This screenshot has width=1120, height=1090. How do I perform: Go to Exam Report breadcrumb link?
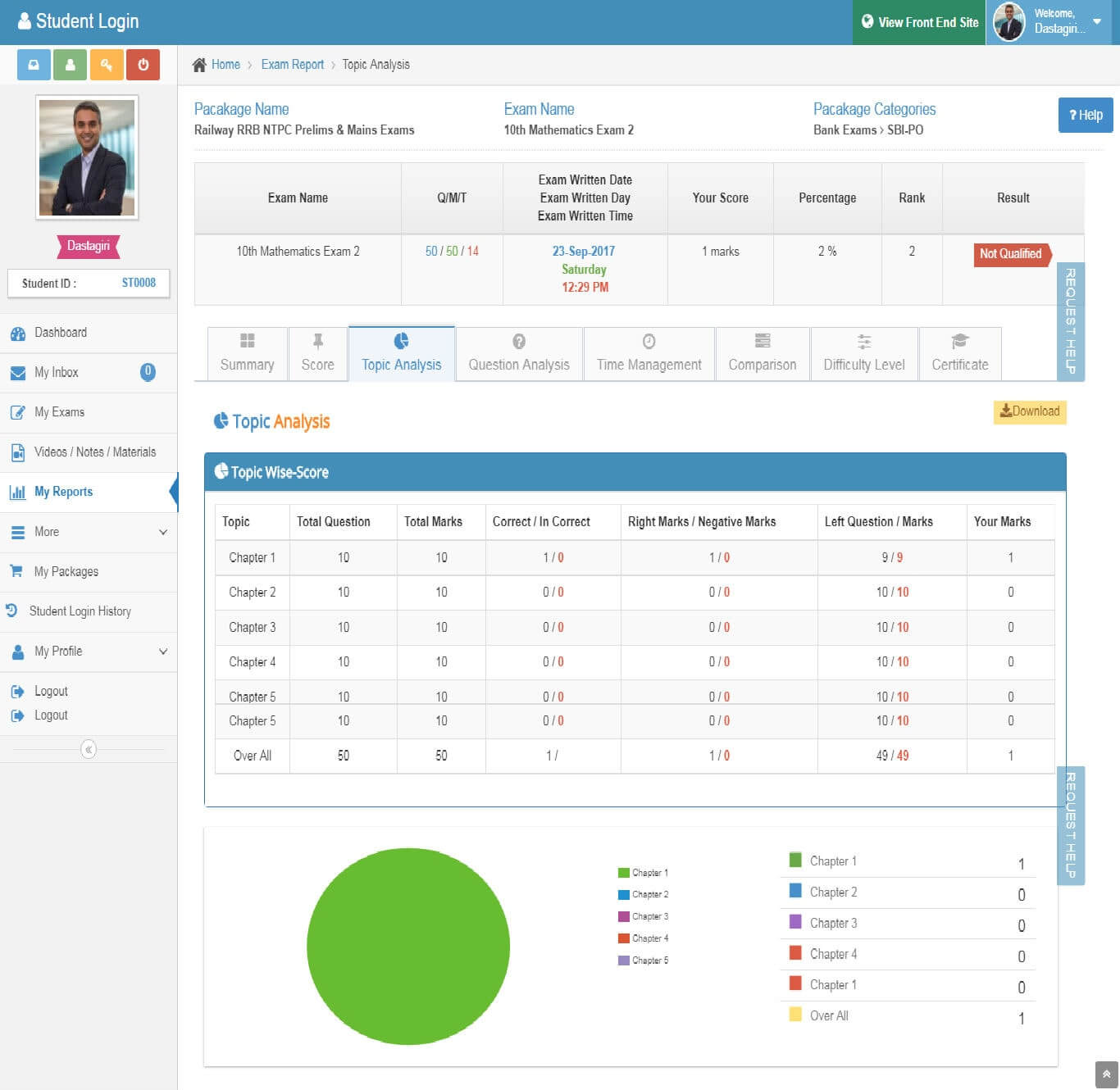tap(292, 65)
